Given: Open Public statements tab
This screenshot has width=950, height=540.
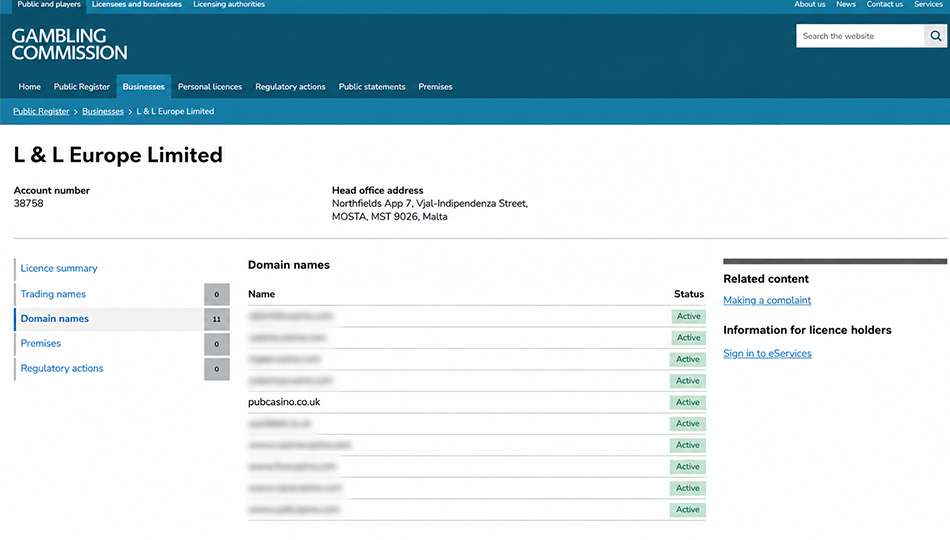Looking at the screenshot, I should click(x=372, y=87).
